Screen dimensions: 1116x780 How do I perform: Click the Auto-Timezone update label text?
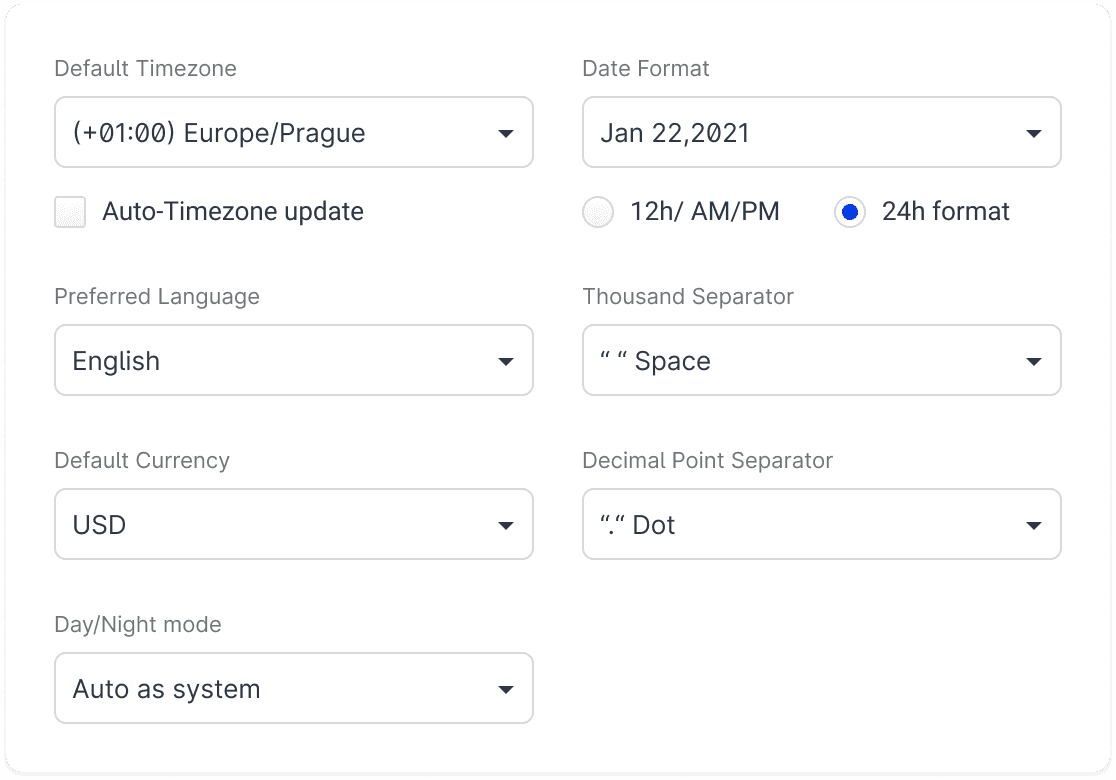tap(233, 212)
